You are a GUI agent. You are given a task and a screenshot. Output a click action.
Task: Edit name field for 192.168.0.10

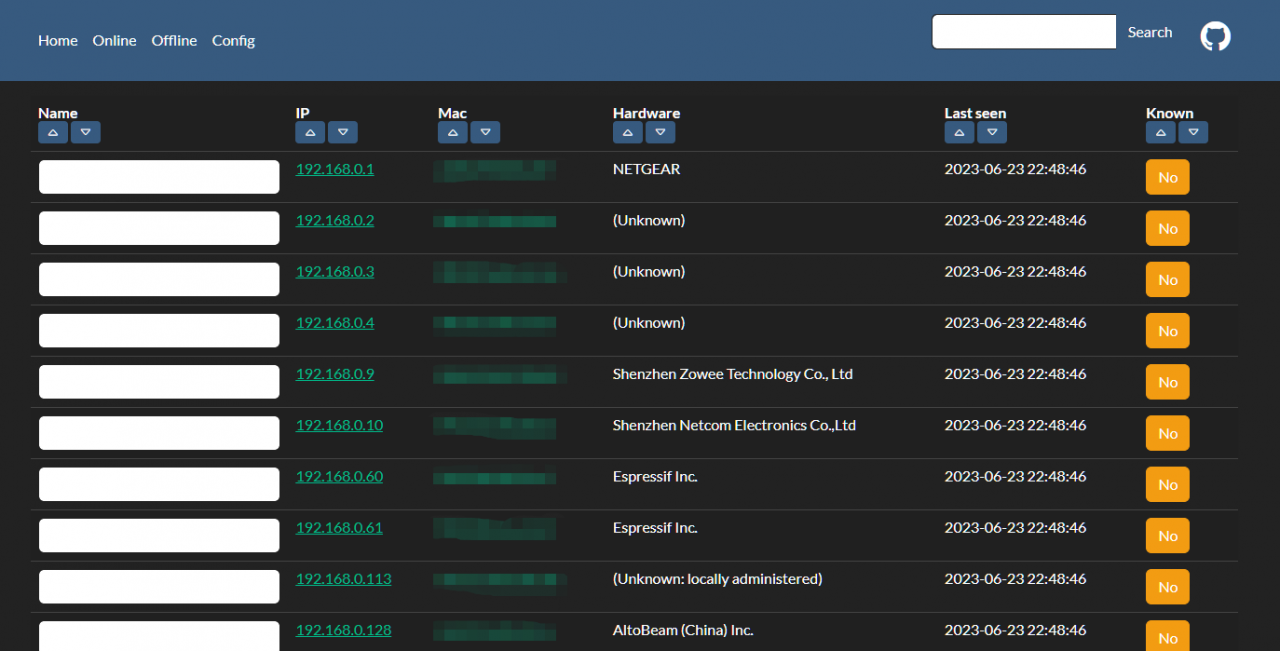pos(159,433)
